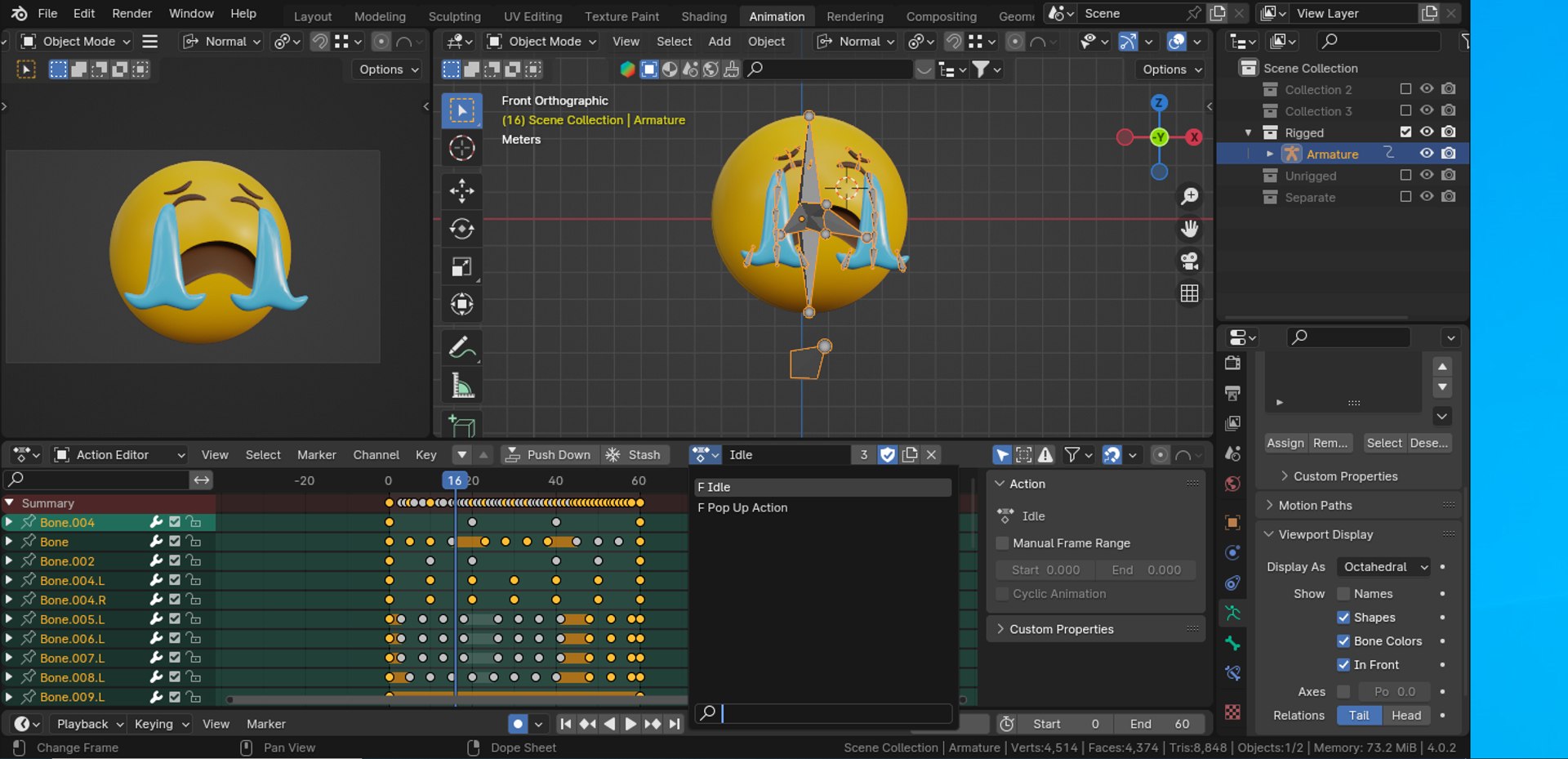The height and width of the screenshot is (759, 1568).
Task: Create new action copy icon
Action: 910,455
